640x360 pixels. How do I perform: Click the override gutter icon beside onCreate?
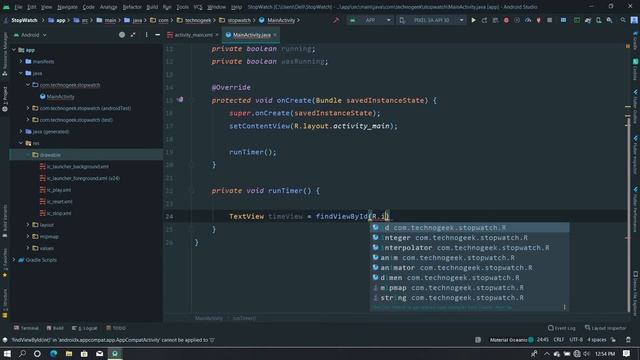point(180,100)
